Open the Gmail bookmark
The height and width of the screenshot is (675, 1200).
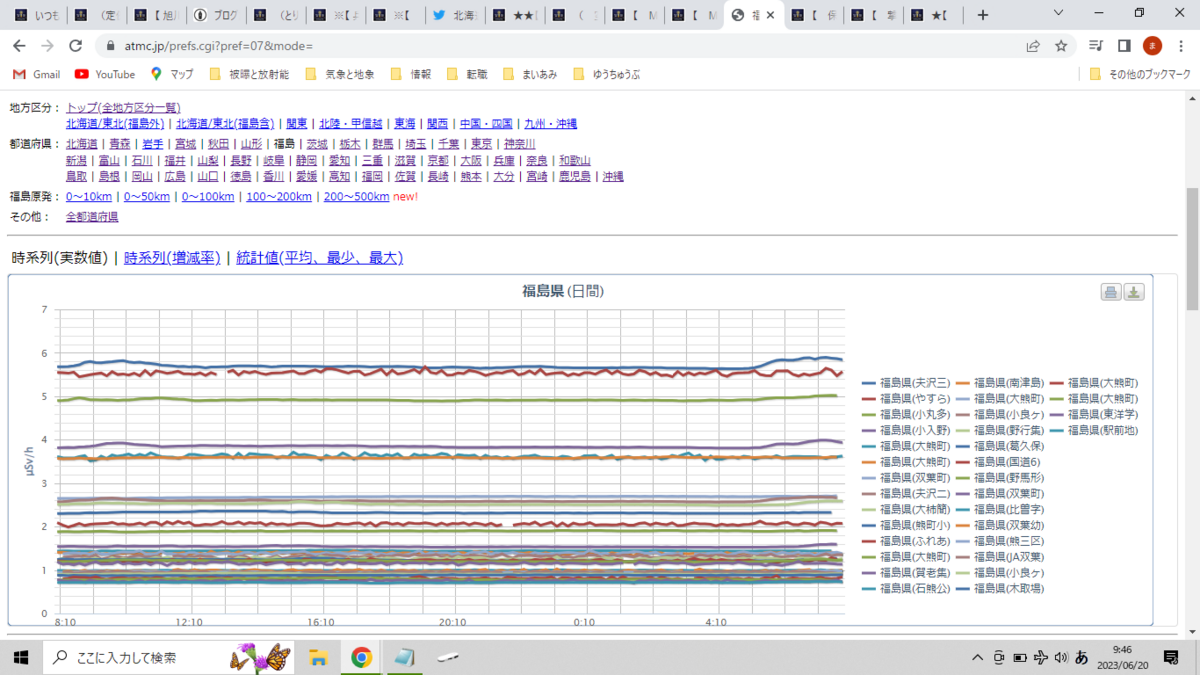click(36, 74)
